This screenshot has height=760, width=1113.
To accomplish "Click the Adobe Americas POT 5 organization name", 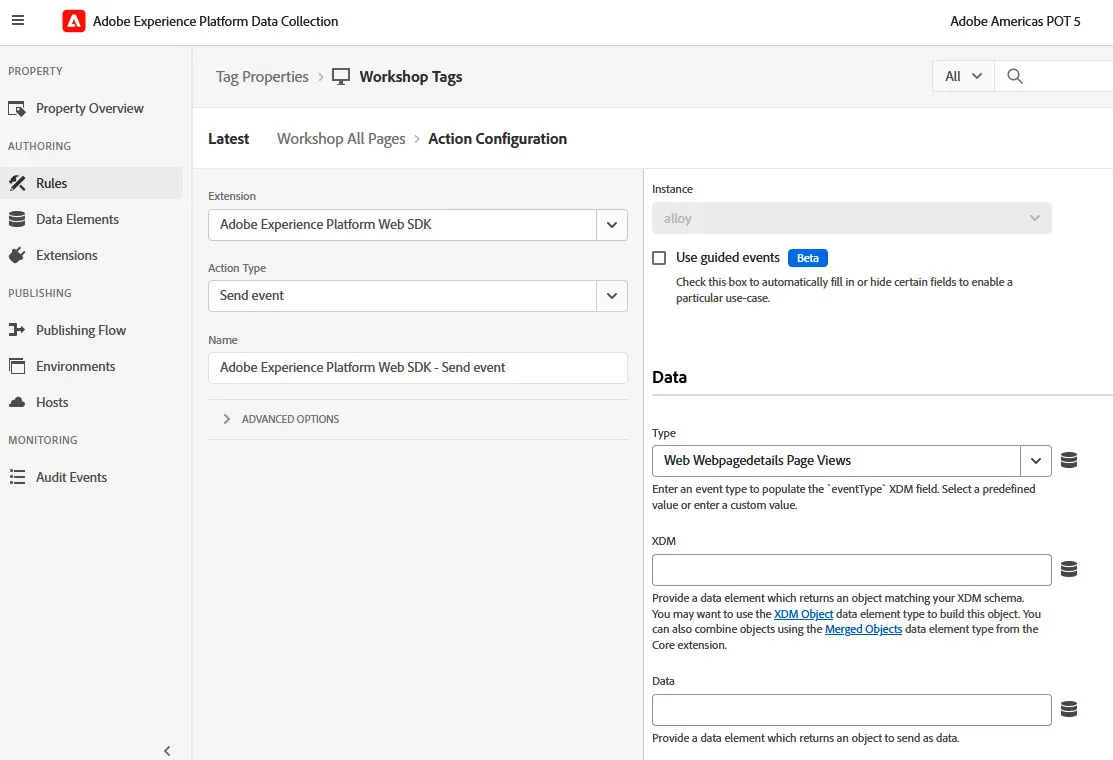I will pyautogui.click(x=1015, y=21).
